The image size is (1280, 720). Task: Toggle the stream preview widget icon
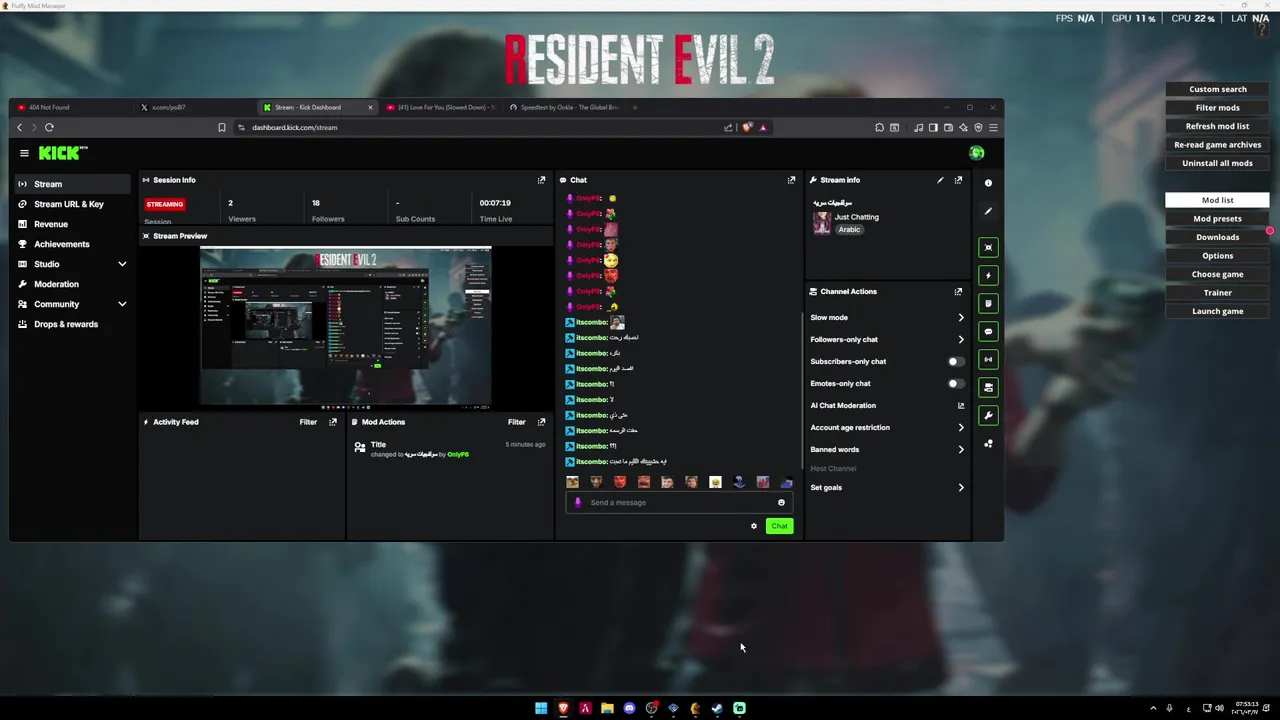click(988, 247)
